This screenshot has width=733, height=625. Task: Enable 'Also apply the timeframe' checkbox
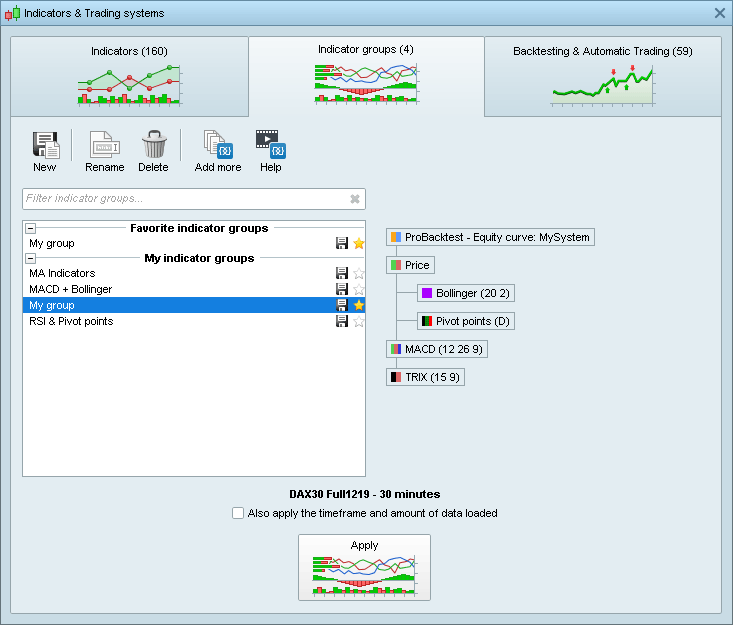pos(238,513)
